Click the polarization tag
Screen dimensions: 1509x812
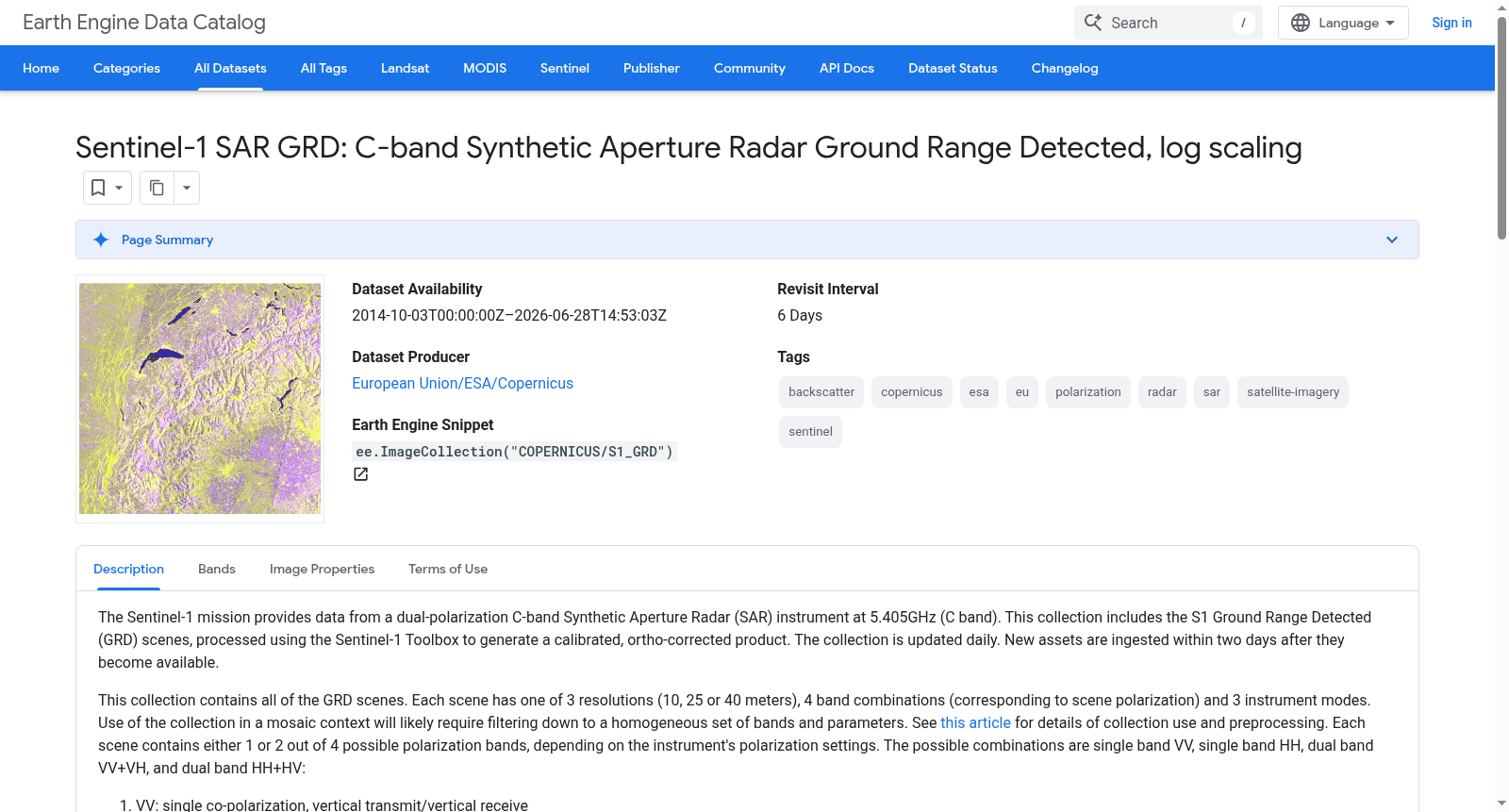pyautogui.click(x=1088, y=392)
